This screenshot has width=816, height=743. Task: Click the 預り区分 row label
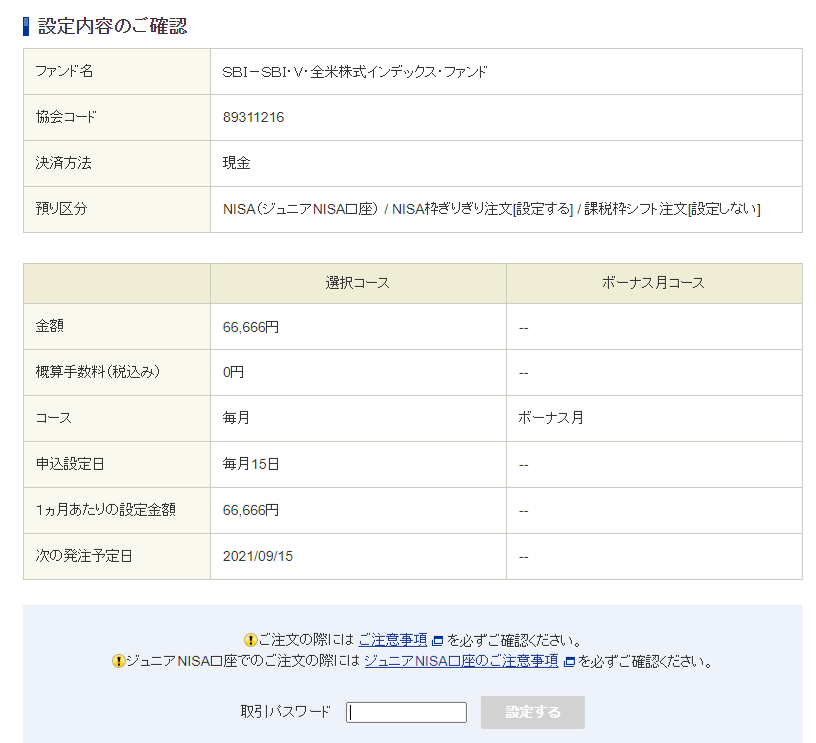(61, 209)
